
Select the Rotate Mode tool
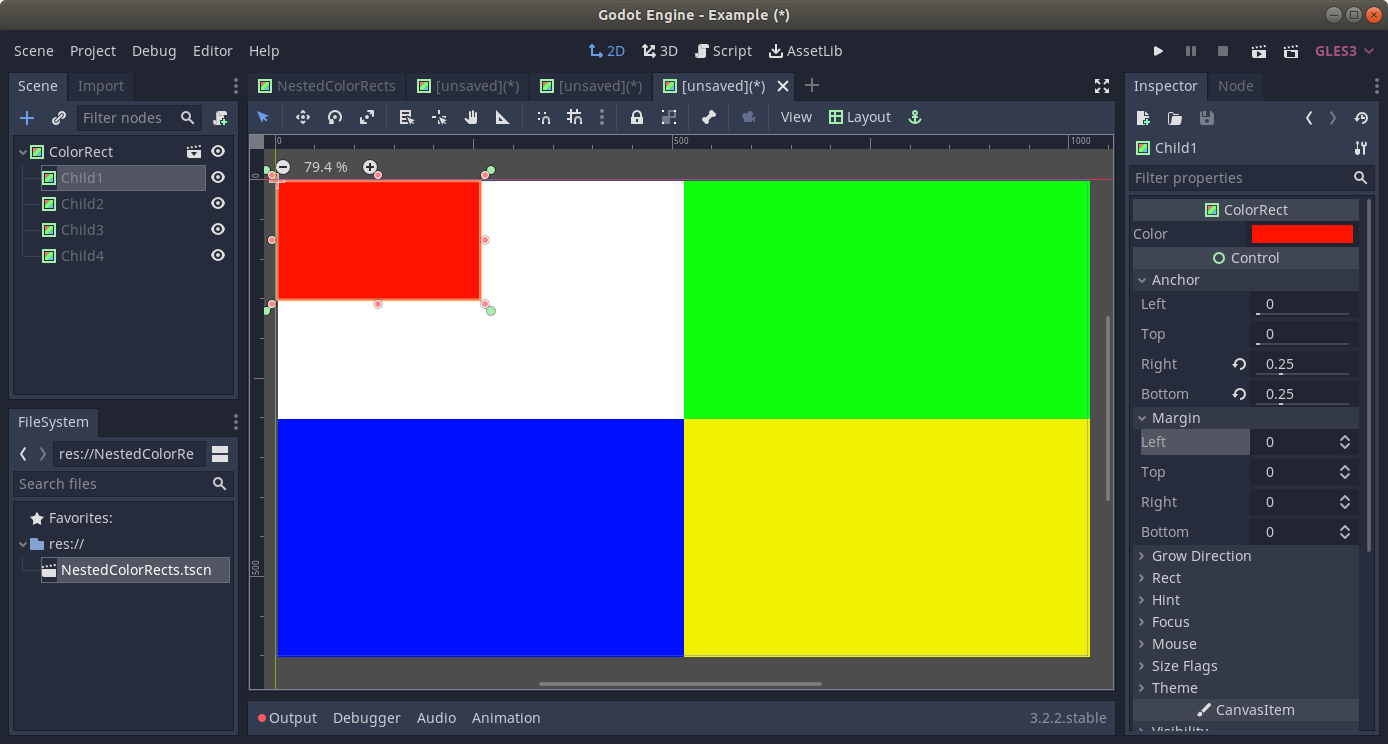click(335, 117)
